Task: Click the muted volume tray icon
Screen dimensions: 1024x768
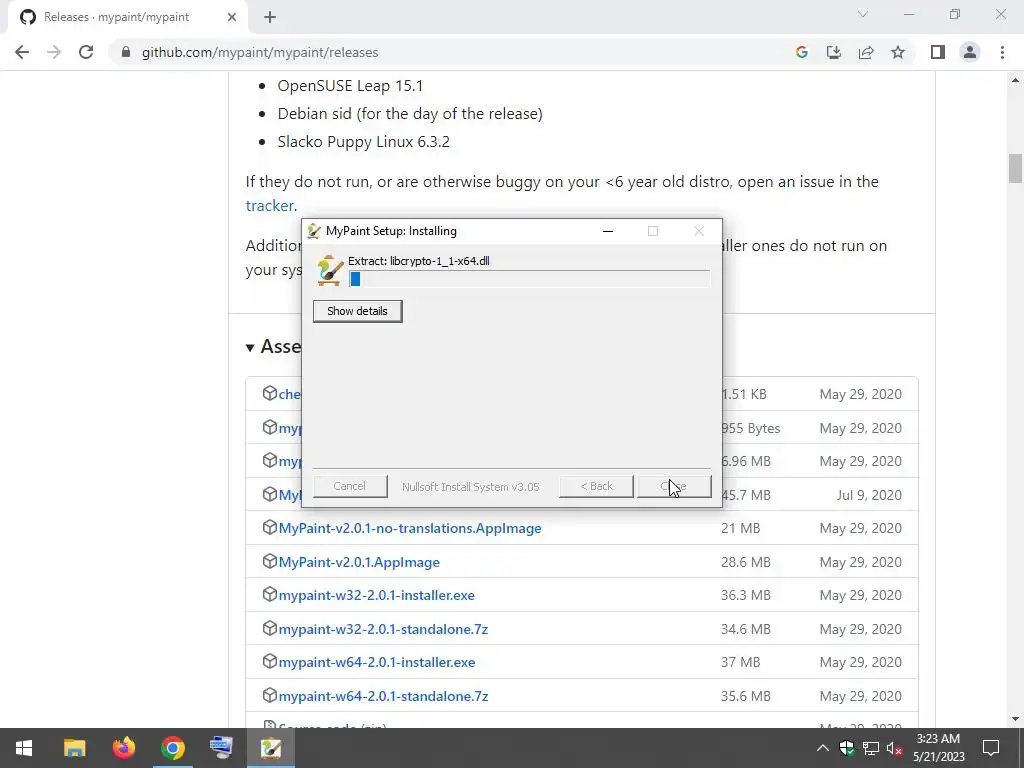Action: coord(895,748)
